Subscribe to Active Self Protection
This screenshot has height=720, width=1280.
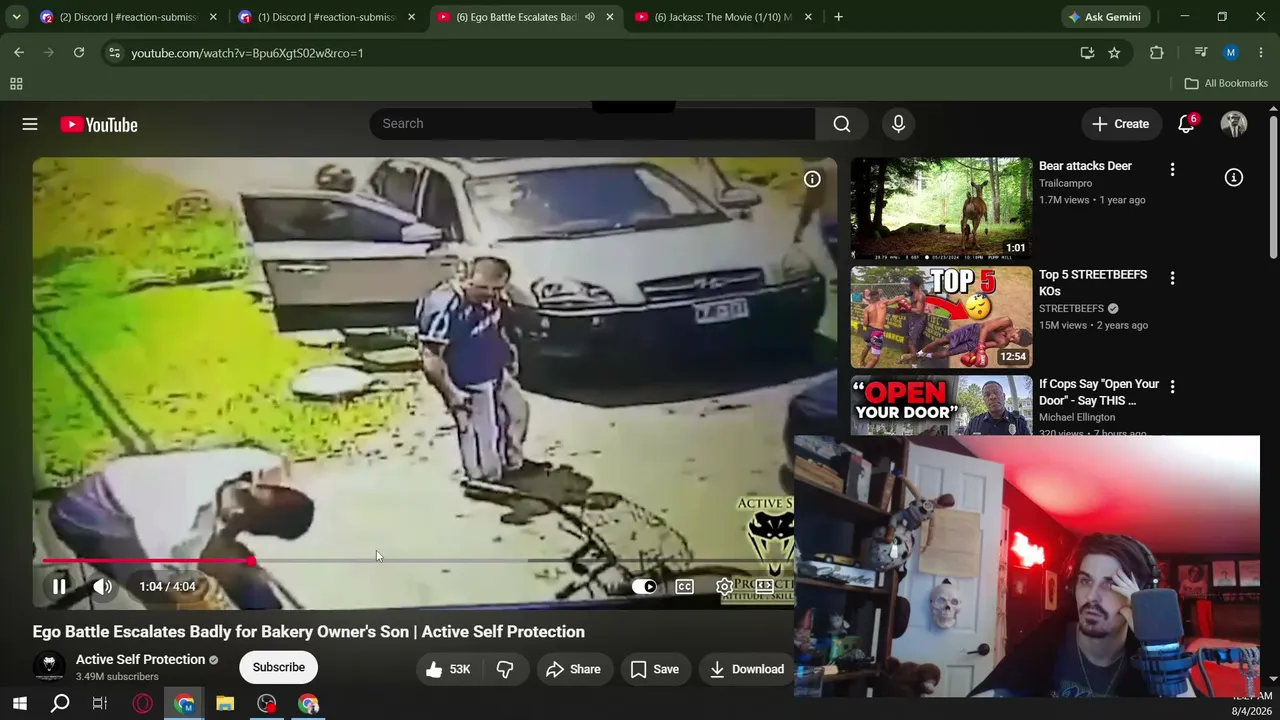(278, 668)
